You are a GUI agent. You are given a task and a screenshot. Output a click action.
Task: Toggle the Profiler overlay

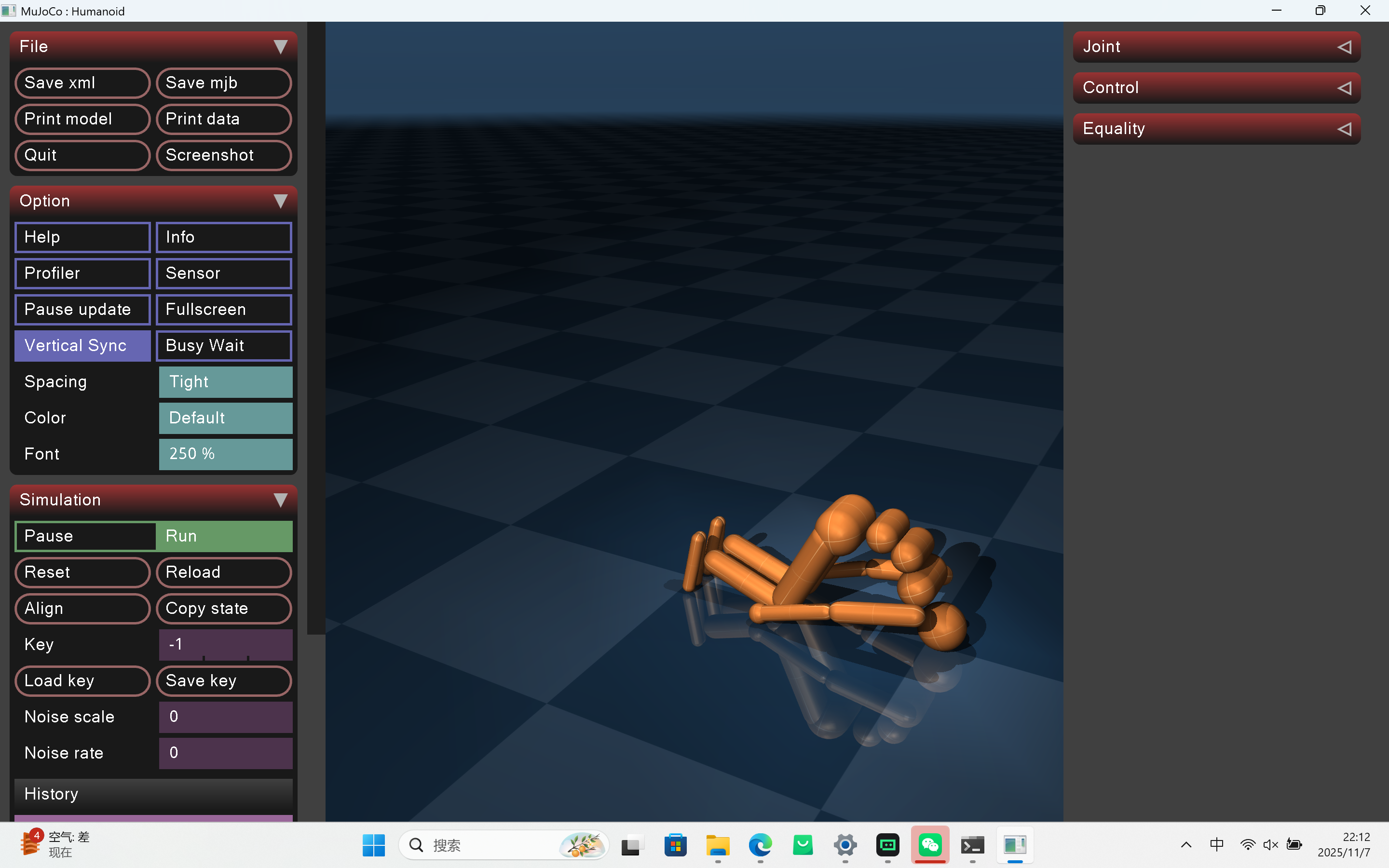tap(82, 273)
